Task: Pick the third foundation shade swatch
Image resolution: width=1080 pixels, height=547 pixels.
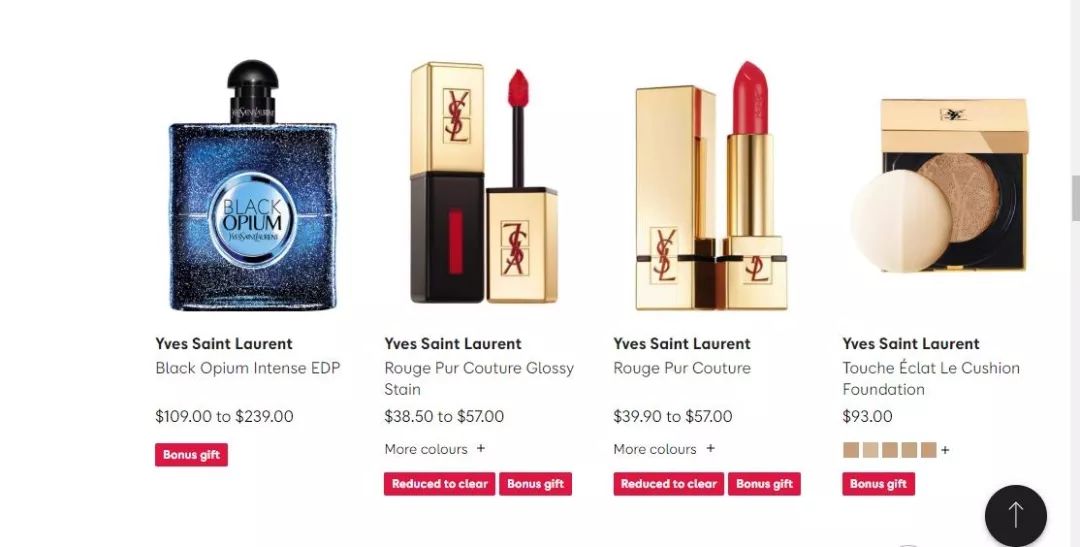Action: coord(890,450)
